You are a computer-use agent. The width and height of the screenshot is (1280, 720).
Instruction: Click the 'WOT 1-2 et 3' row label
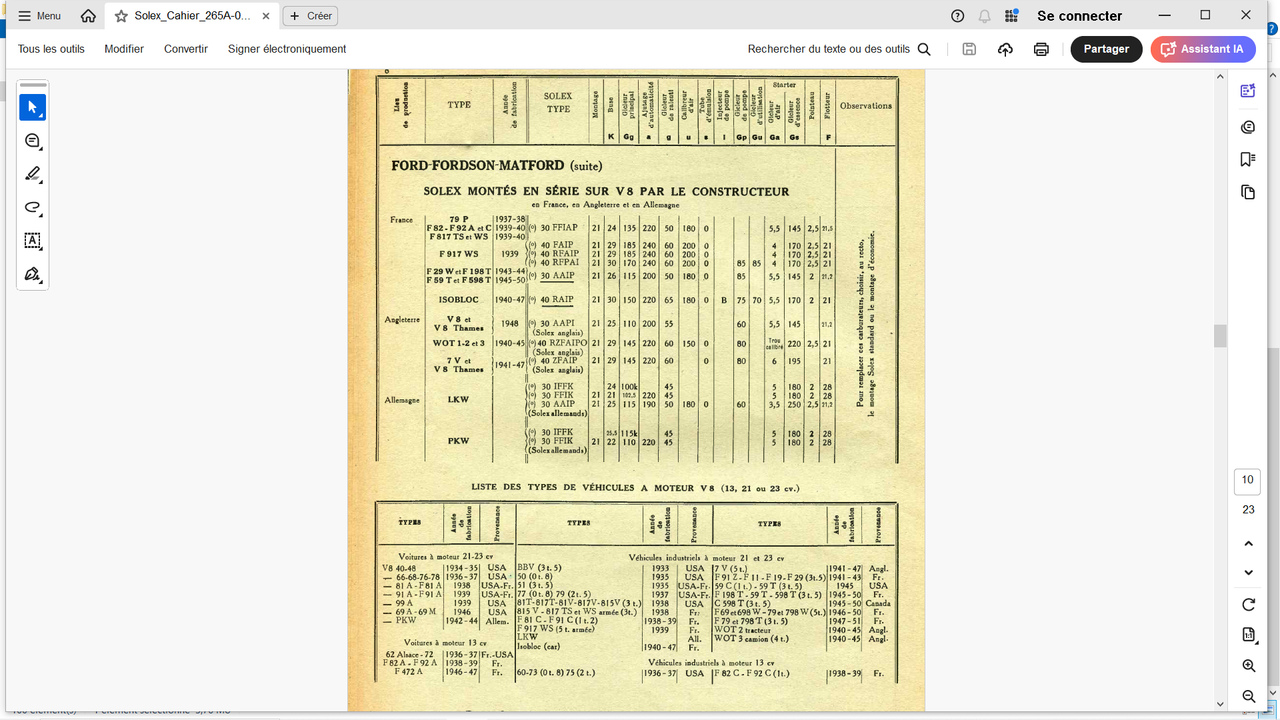click(x=458, y=343)
